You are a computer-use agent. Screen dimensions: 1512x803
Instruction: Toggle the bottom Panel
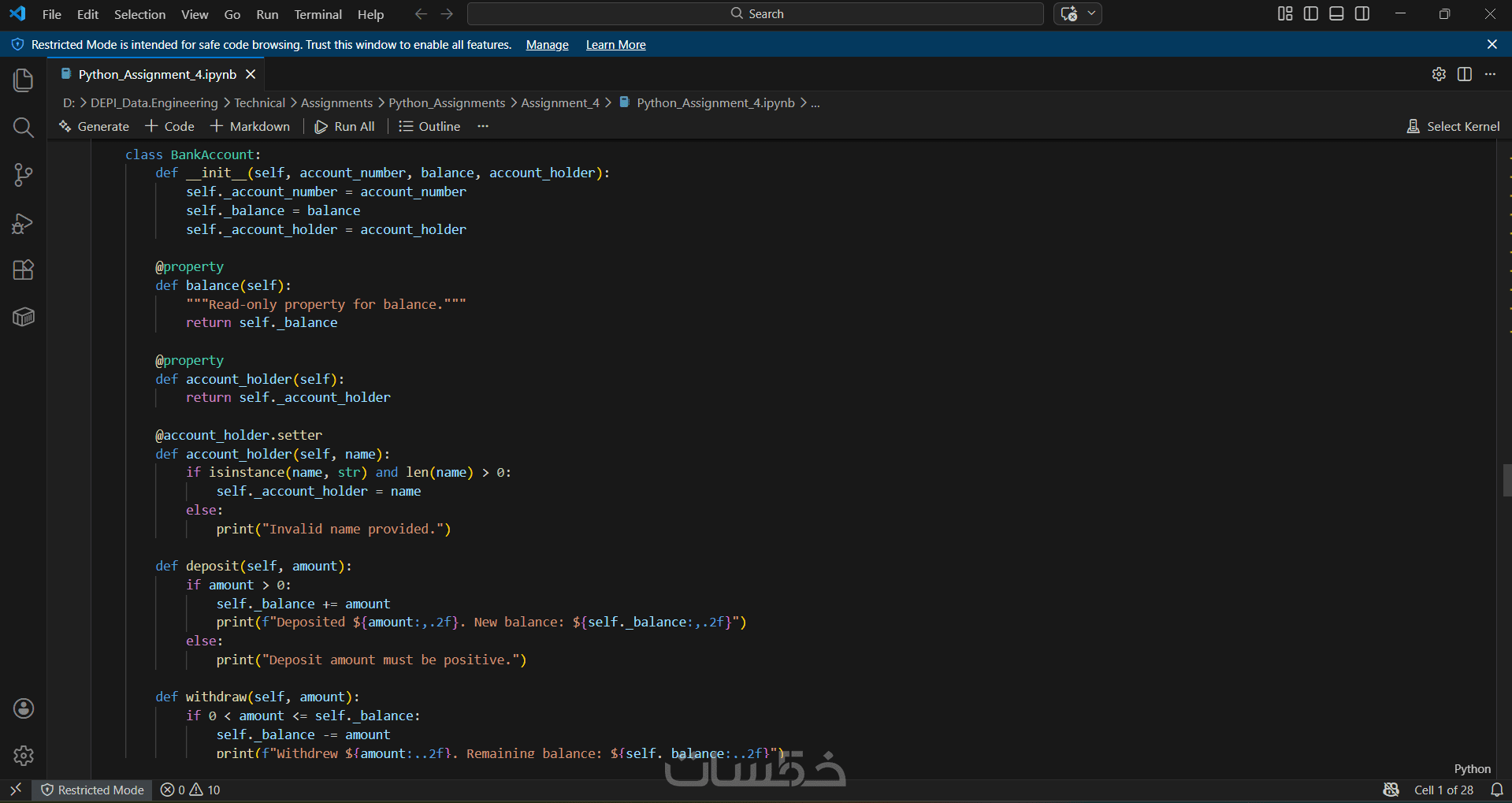point(1336,13)
